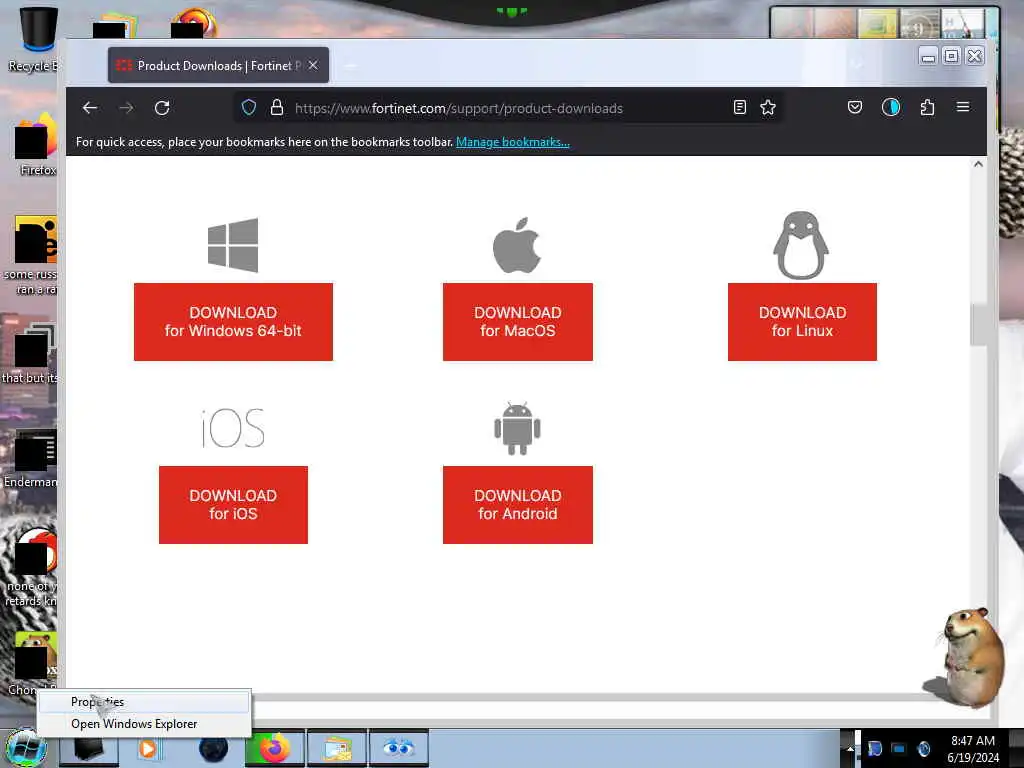Bookmark this page with the star icon
1024x768 pixels.
(x=768, y=108)
